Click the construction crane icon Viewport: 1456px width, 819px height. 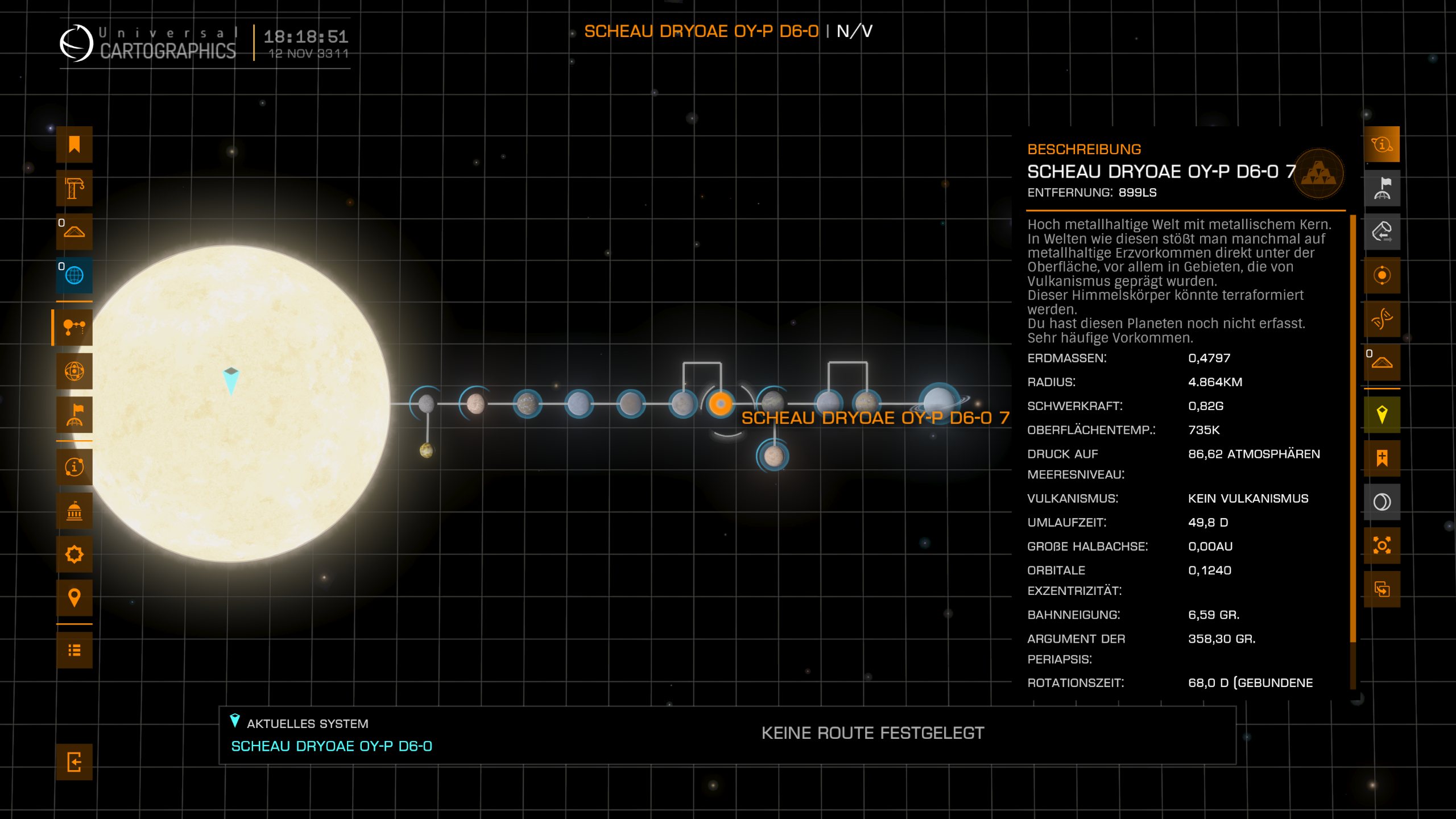click(74, 188)
